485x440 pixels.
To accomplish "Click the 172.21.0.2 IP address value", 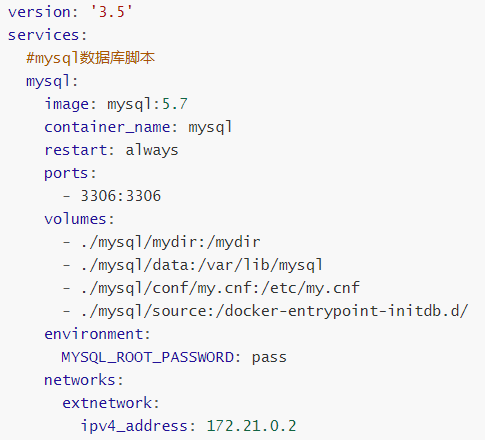I will (x=251, y=426).
